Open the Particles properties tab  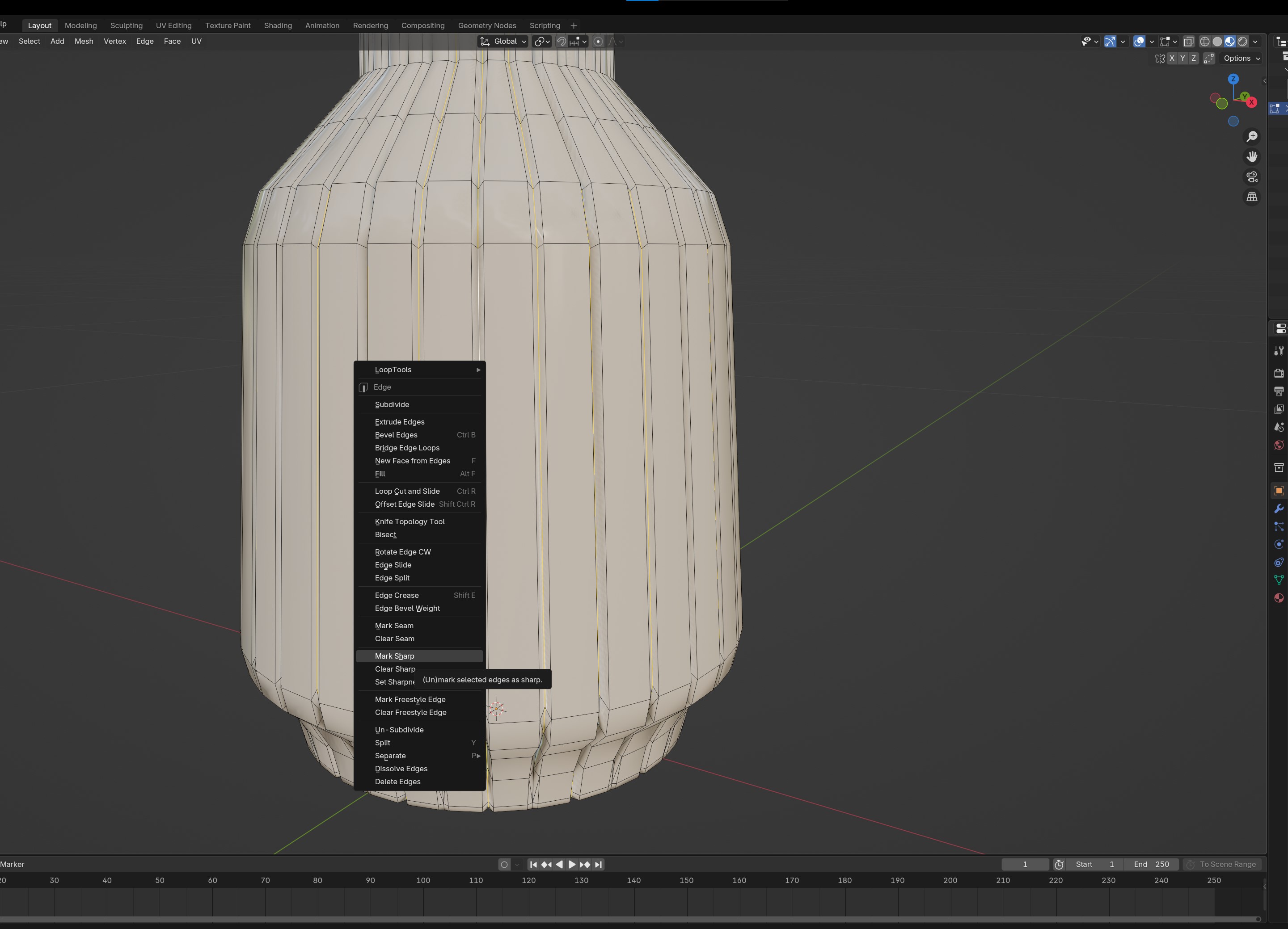pos(1278,527)
